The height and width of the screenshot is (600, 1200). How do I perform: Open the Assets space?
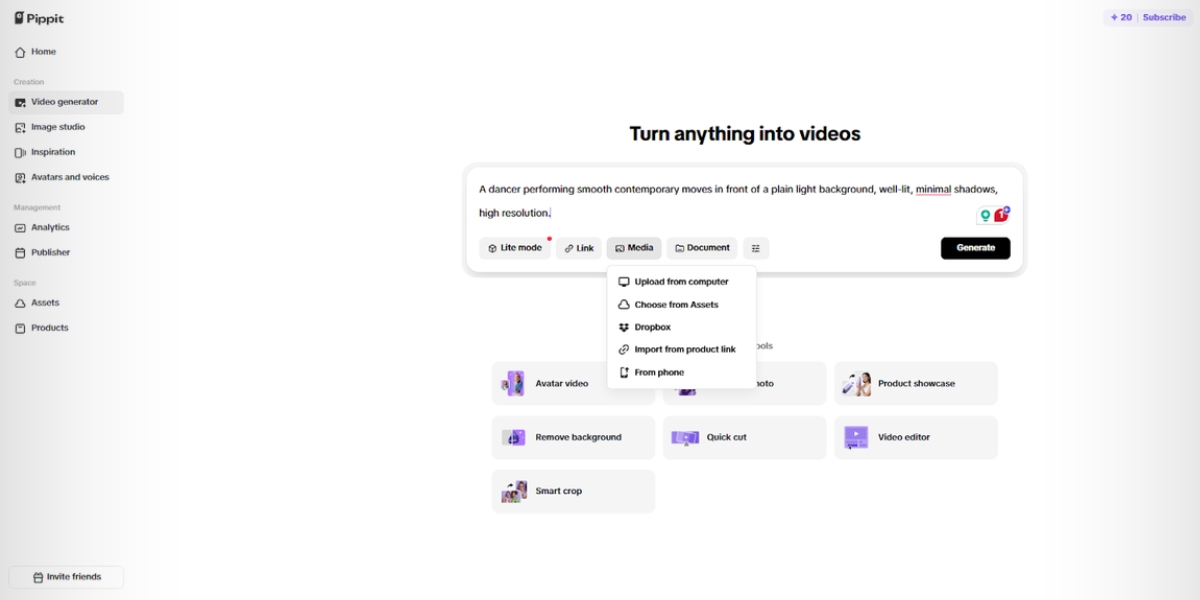45,302
